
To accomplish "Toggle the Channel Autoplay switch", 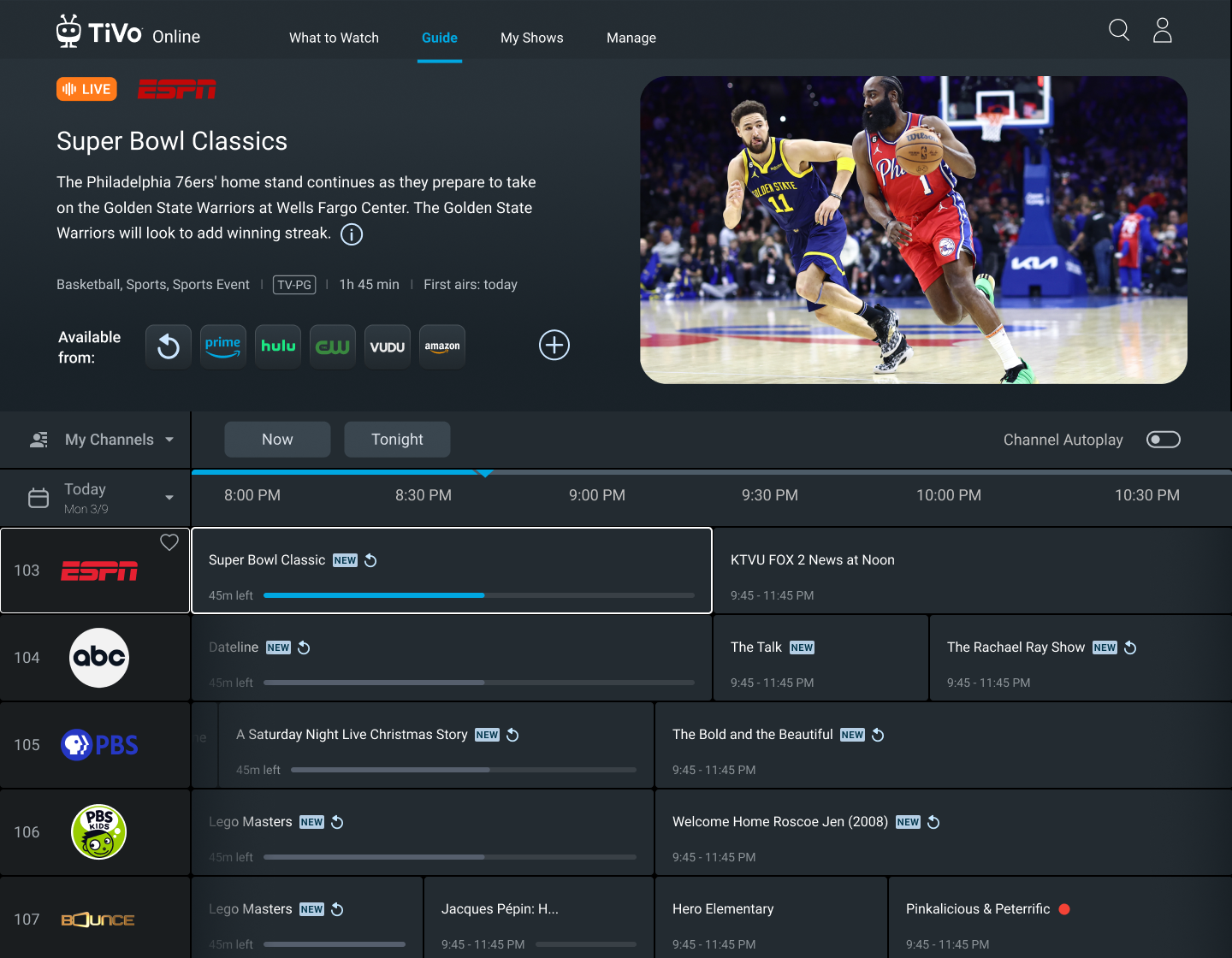I will 1164,440.
